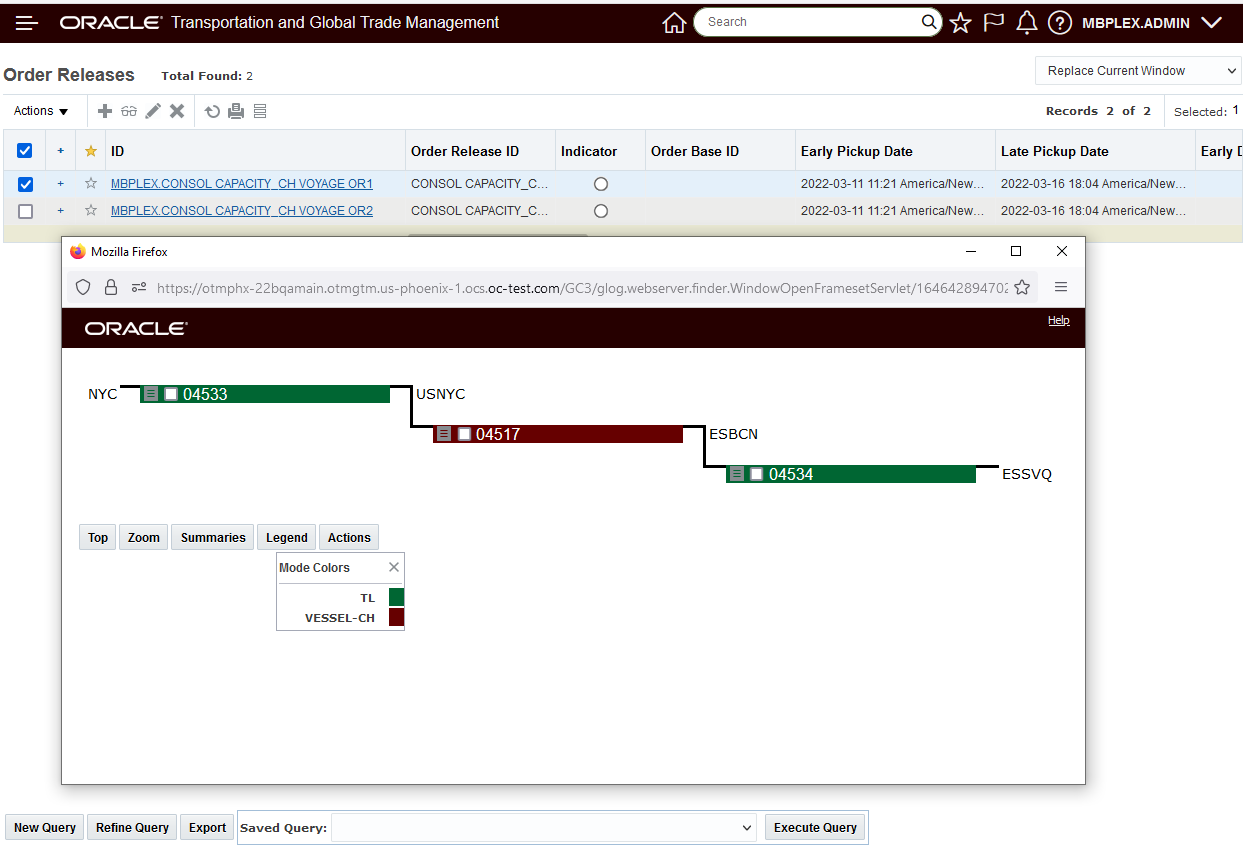Sort by the ID column header
This screenshot has height=853, width=1243.
[x=118, y=151]
